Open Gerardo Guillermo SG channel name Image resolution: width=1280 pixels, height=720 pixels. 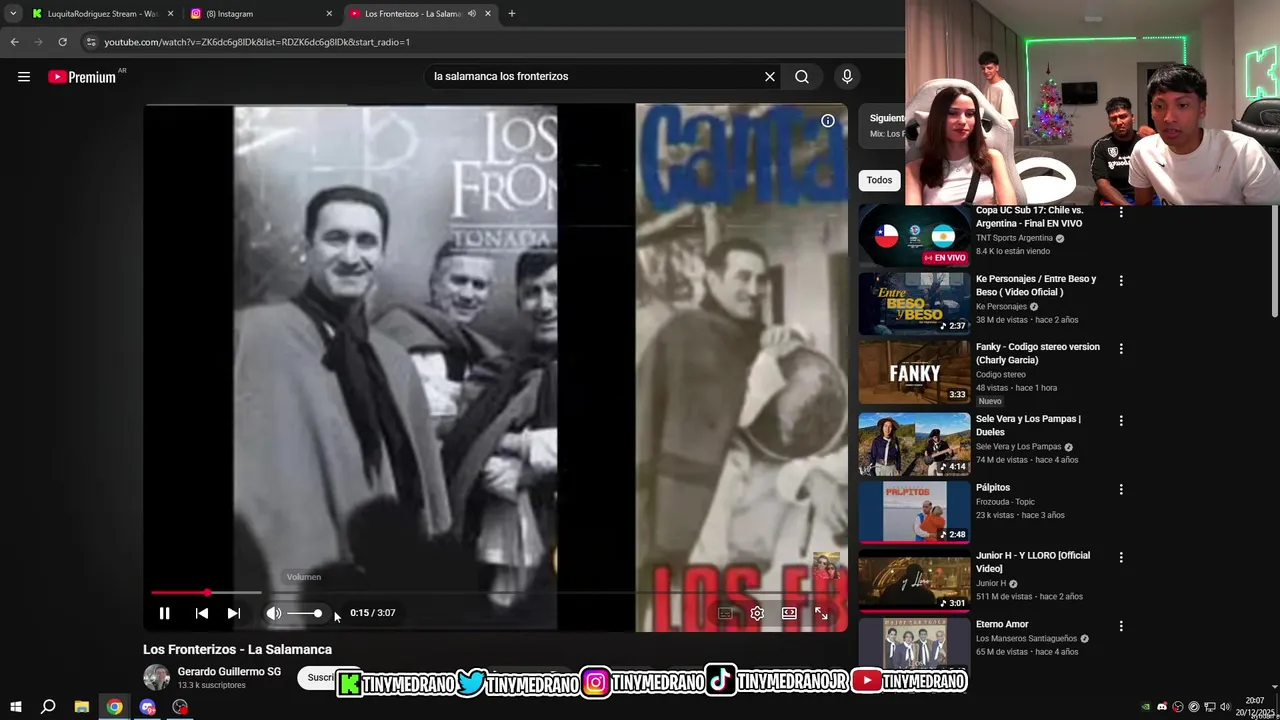229,672
